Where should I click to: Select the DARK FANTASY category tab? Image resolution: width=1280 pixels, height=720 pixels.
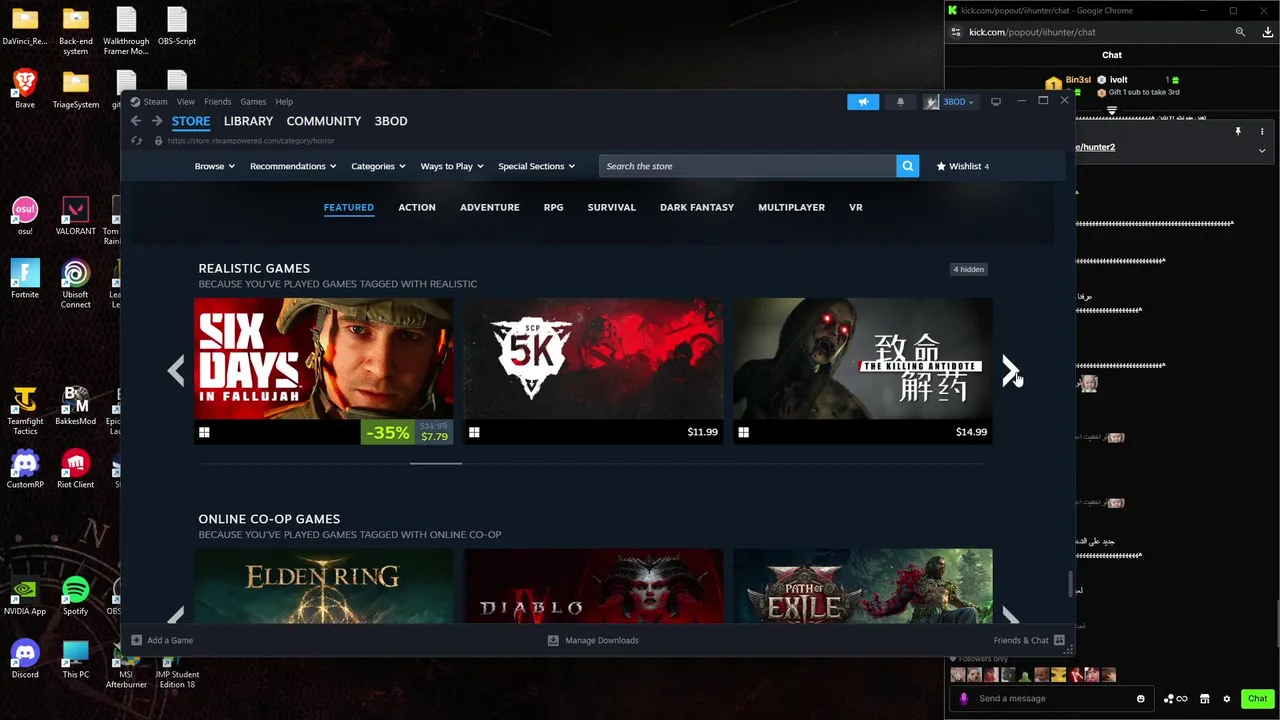pyautogui.click(x=697, y=207)
